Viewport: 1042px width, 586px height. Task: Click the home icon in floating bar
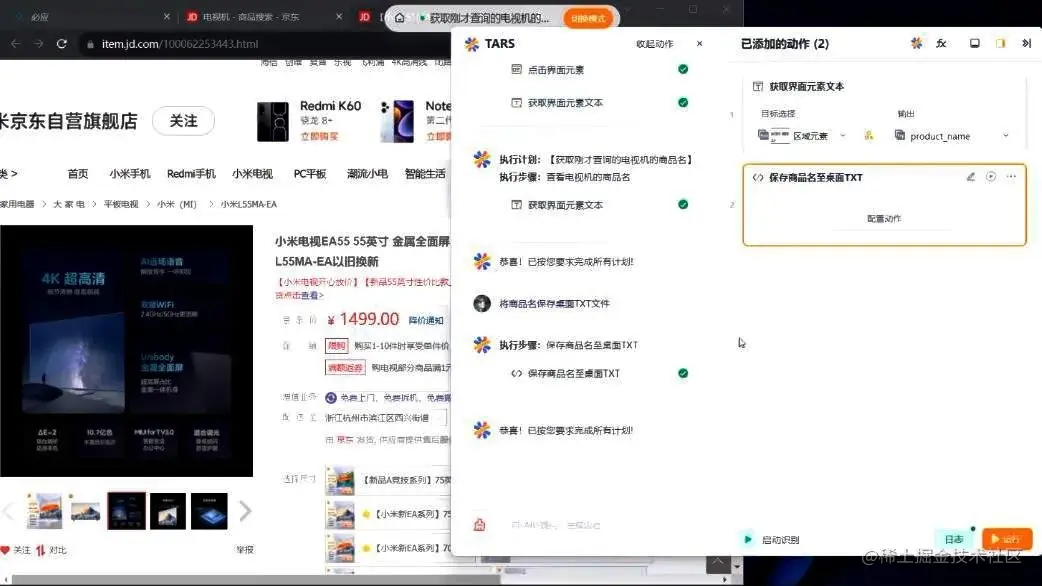399,18
